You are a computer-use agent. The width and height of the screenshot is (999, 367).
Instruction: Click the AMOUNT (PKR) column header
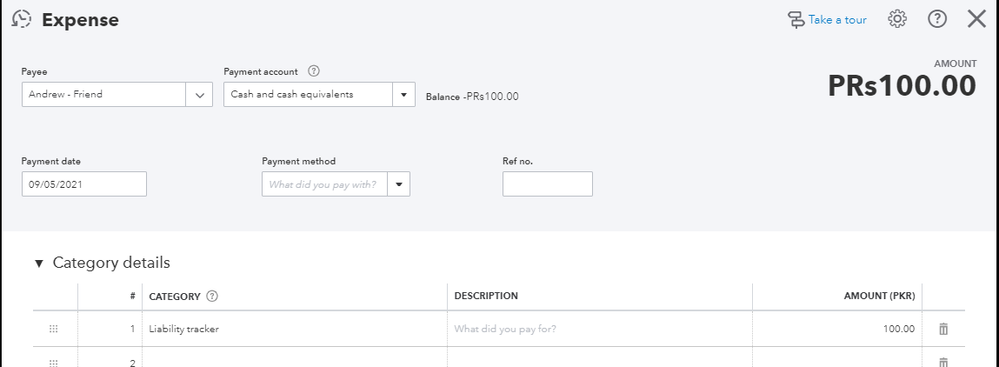(879, 296)
